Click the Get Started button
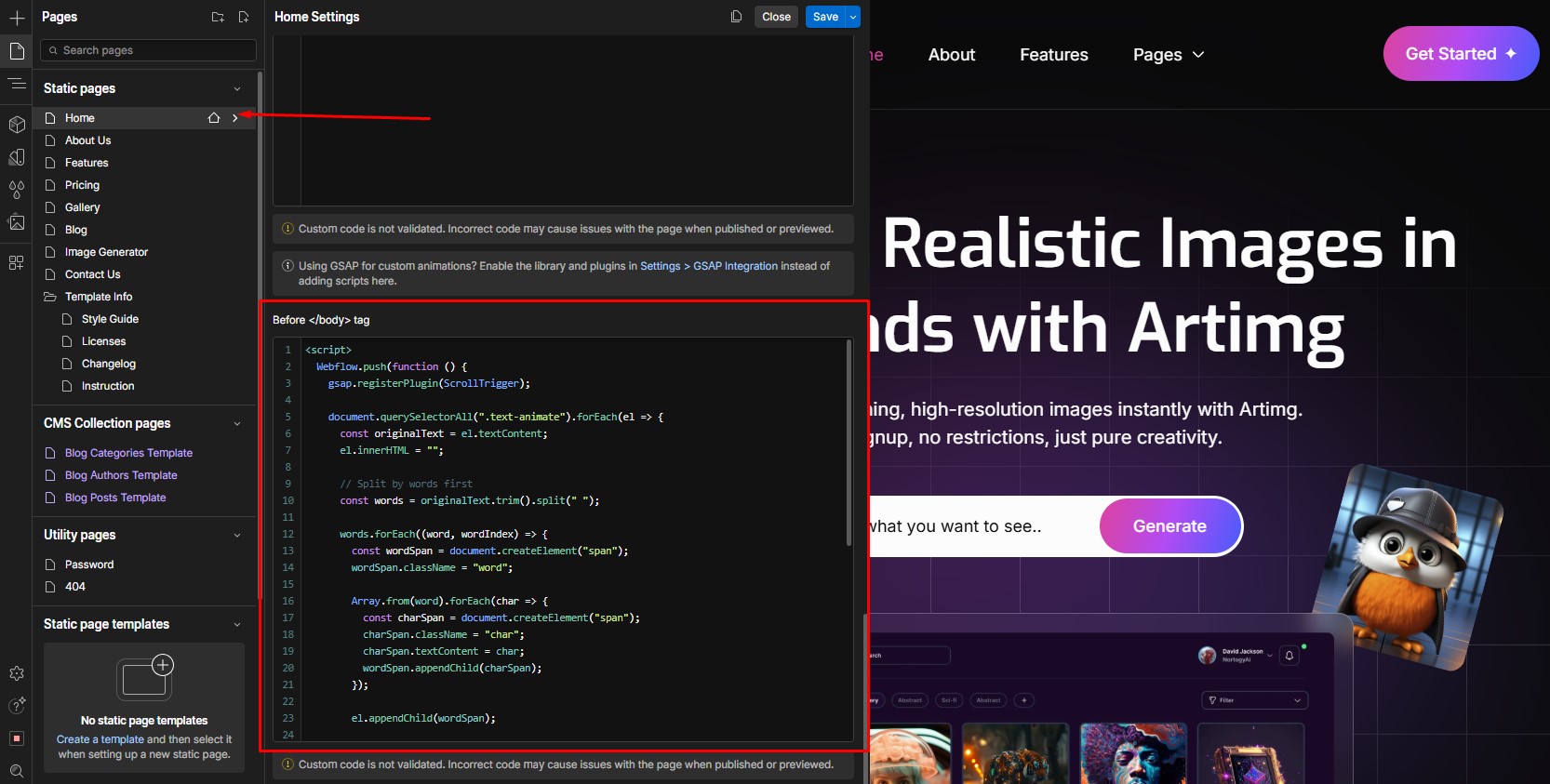This screenshot has height=784, width=1550. [1461, 54]
